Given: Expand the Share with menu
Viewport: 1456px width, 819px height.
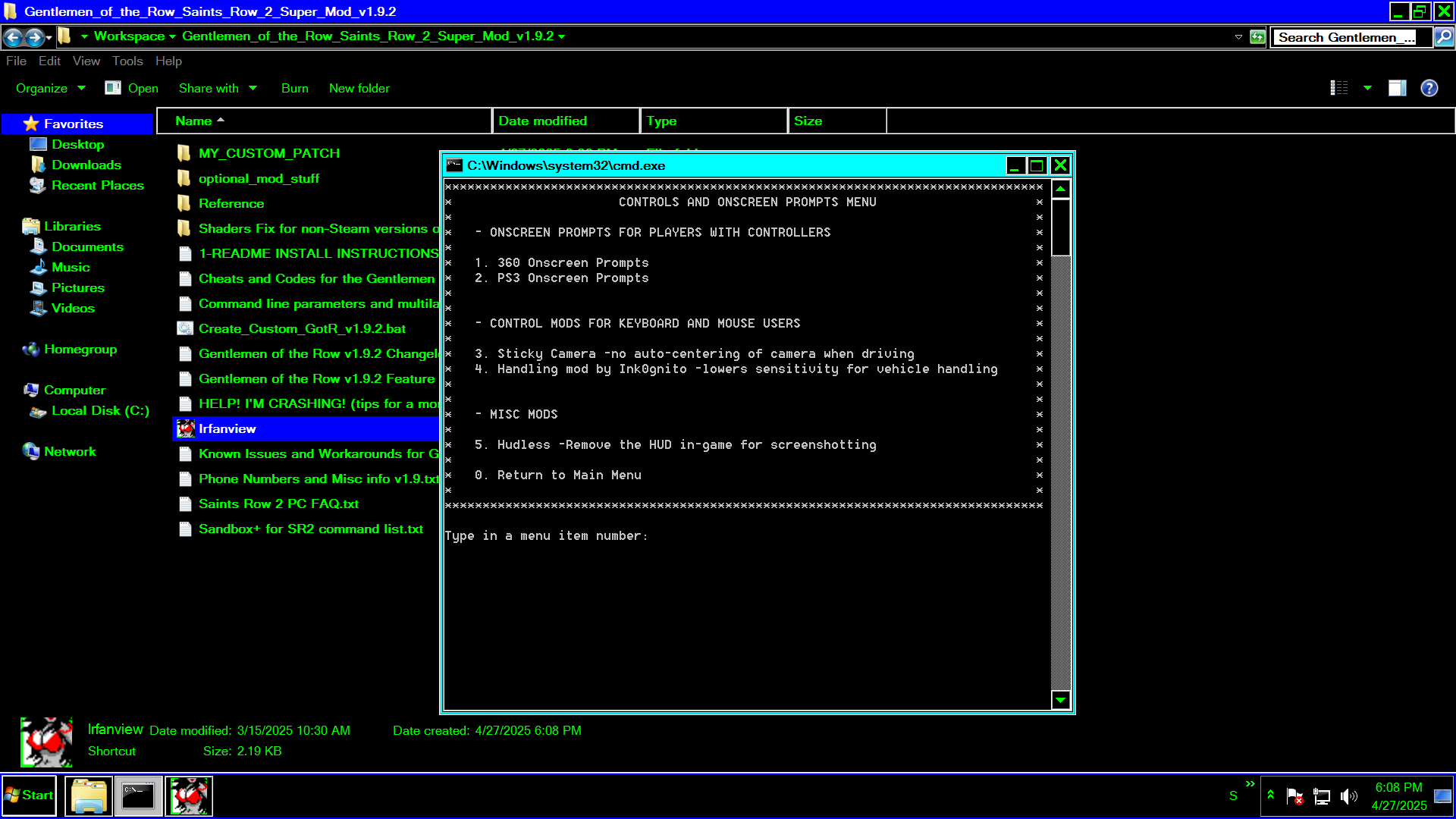Looking at the screenshot, I should point(218,89).
